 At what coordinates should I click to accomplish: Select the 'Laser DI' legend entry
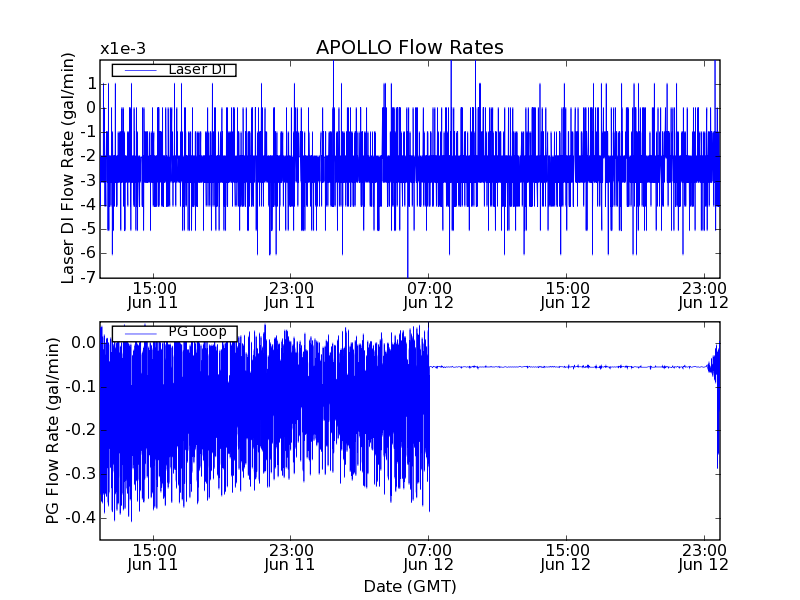[174, 69]
